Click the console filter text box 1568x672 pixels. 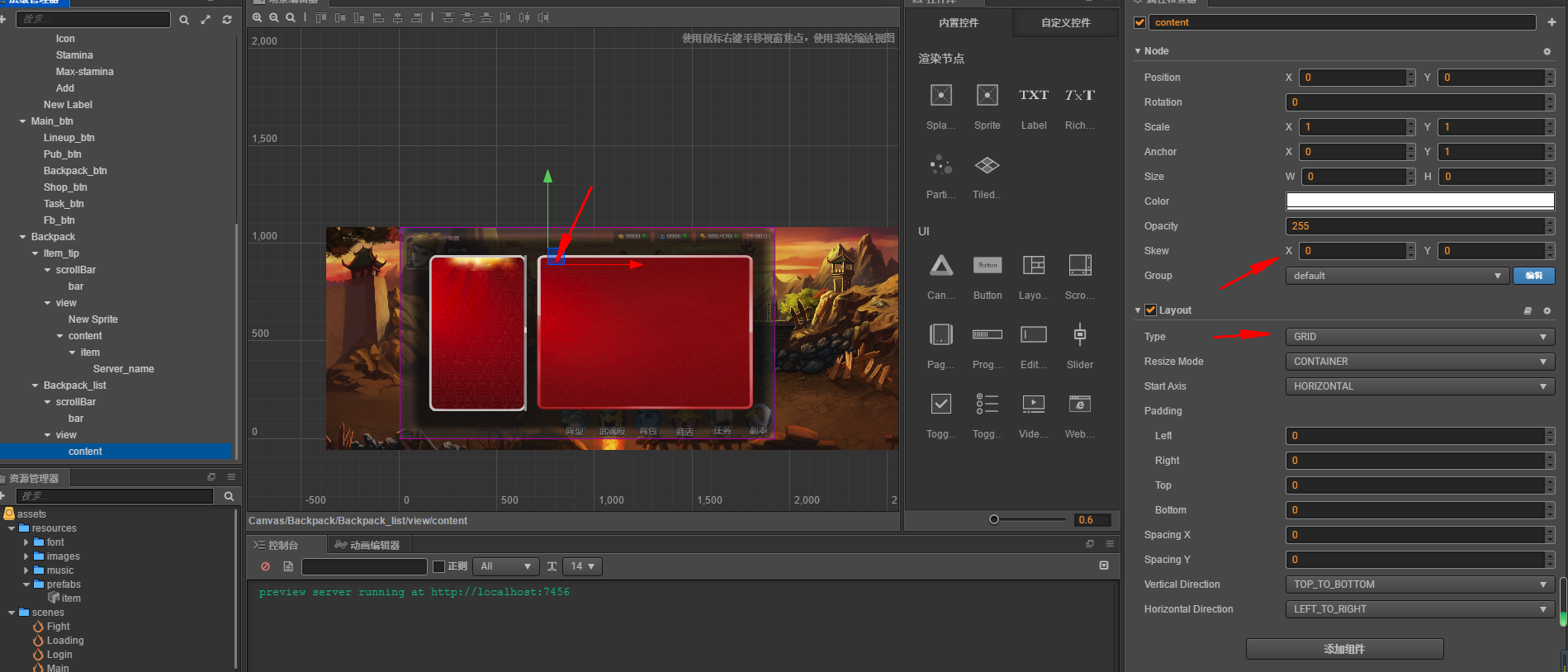coord(364,566)
